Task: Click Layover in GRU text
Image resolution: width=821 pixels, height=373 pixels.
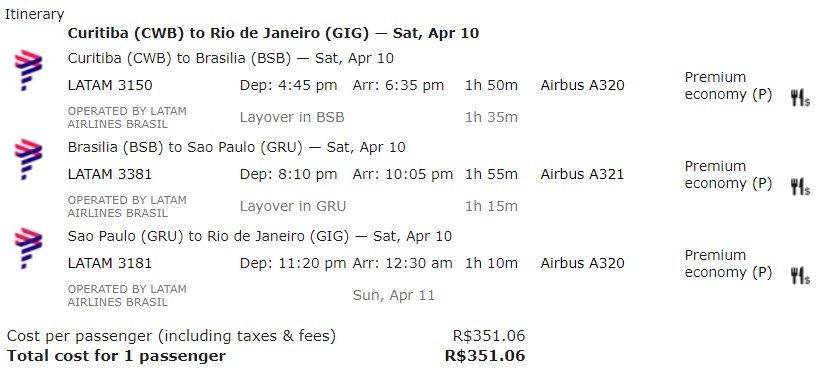Action: (293, 206)
